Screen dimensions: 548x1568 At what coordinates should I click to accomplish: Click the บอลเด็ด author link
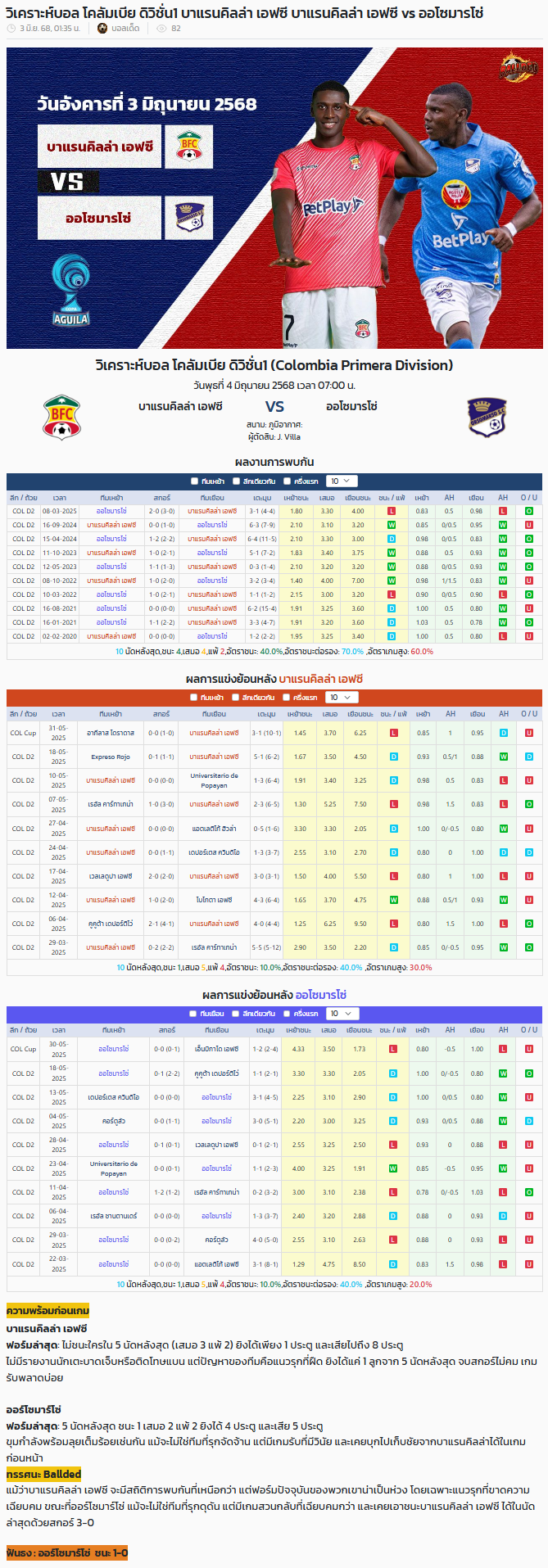tap(125, 28)
